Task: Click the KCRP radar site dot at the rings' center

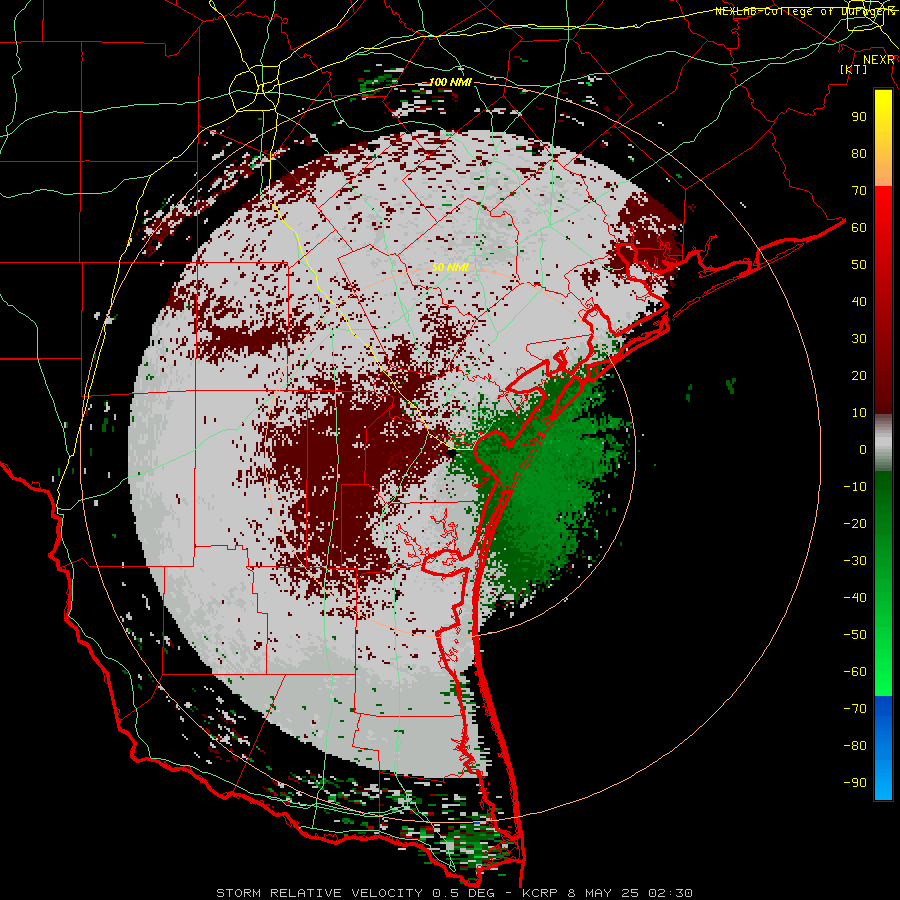Action: coord(451,453)
